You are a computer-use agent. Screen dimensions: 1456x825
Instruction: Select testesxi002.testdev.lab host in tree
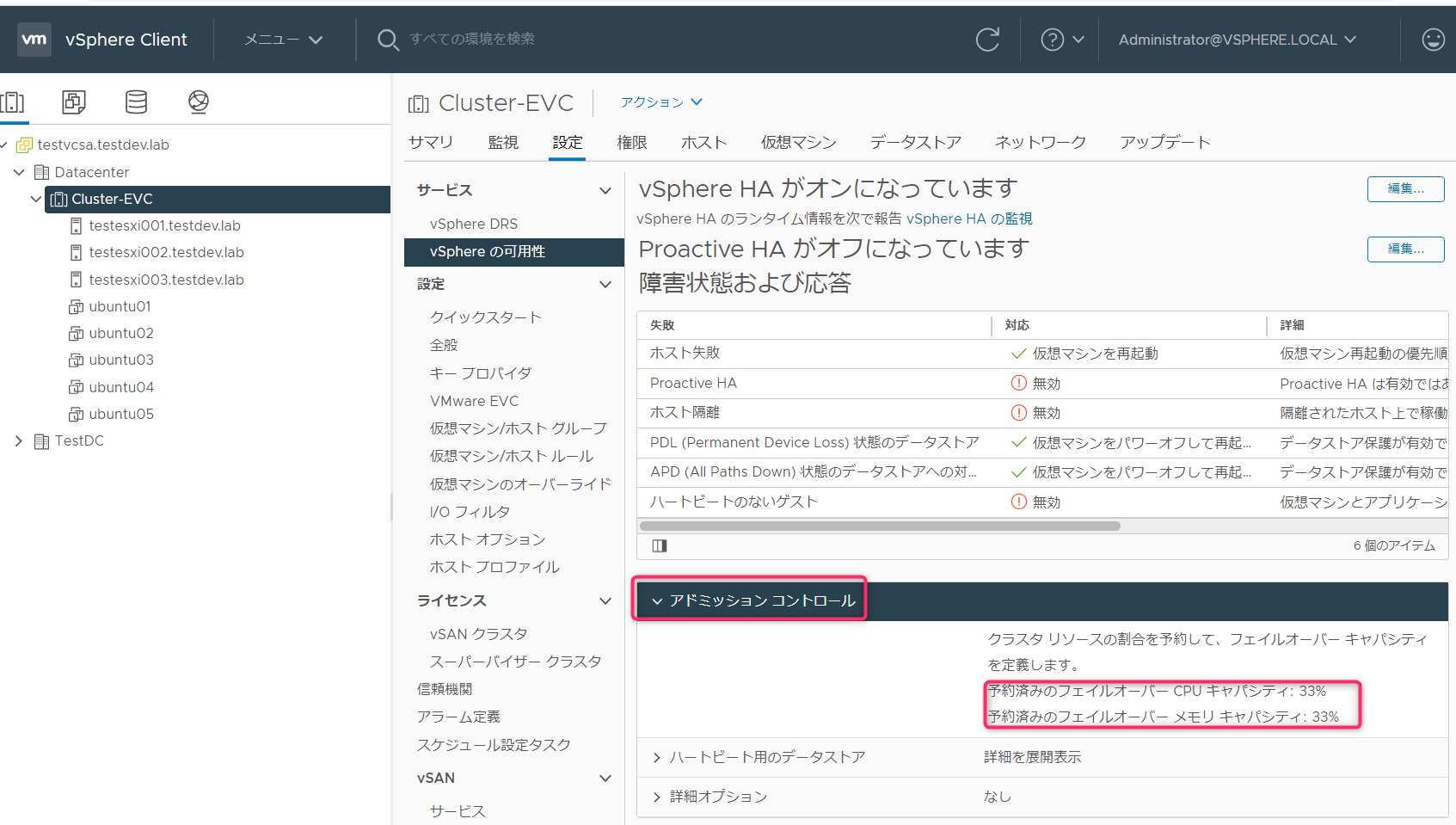[166, 252]
